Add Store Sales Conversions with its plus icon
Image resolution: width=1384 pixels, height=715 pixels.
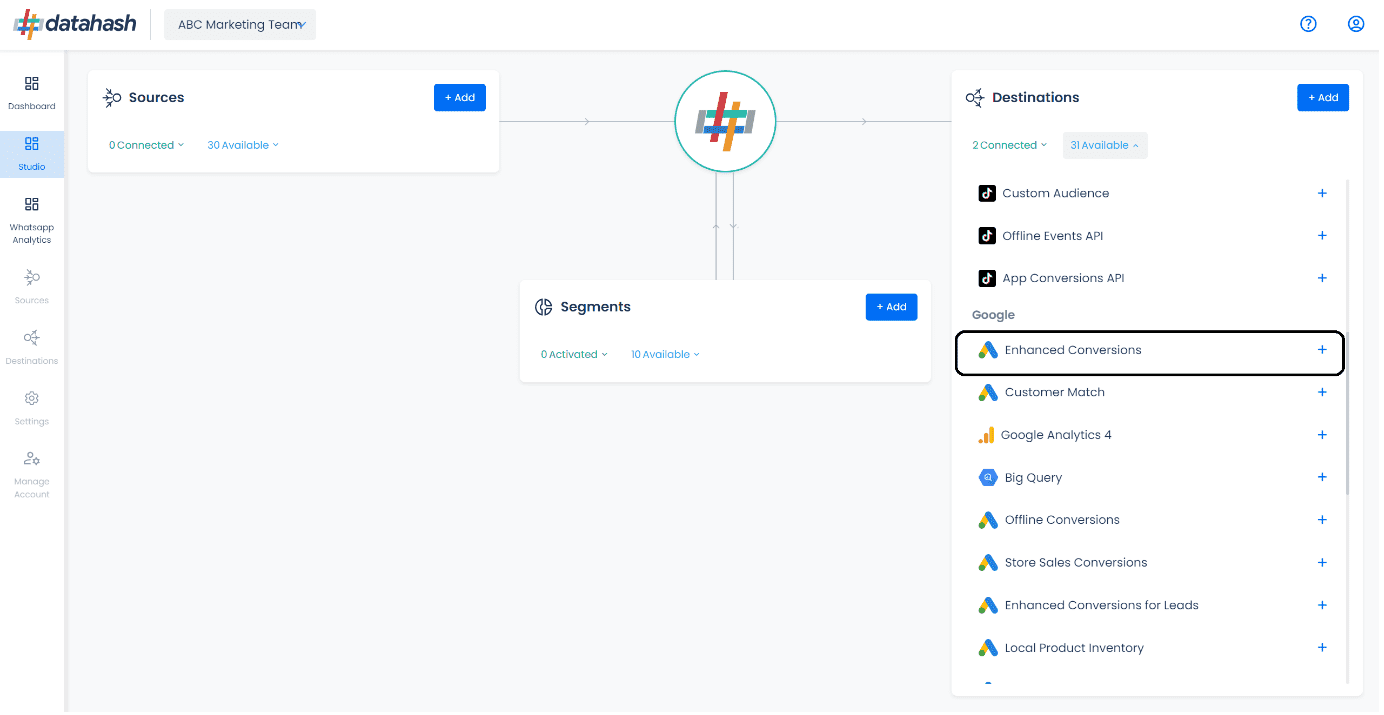1322,562
